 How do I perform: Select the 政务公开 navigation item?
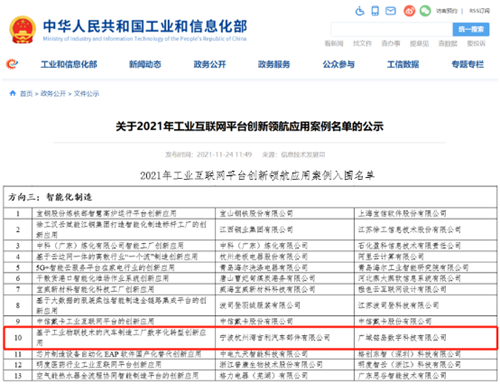click(x=210, y=64)
